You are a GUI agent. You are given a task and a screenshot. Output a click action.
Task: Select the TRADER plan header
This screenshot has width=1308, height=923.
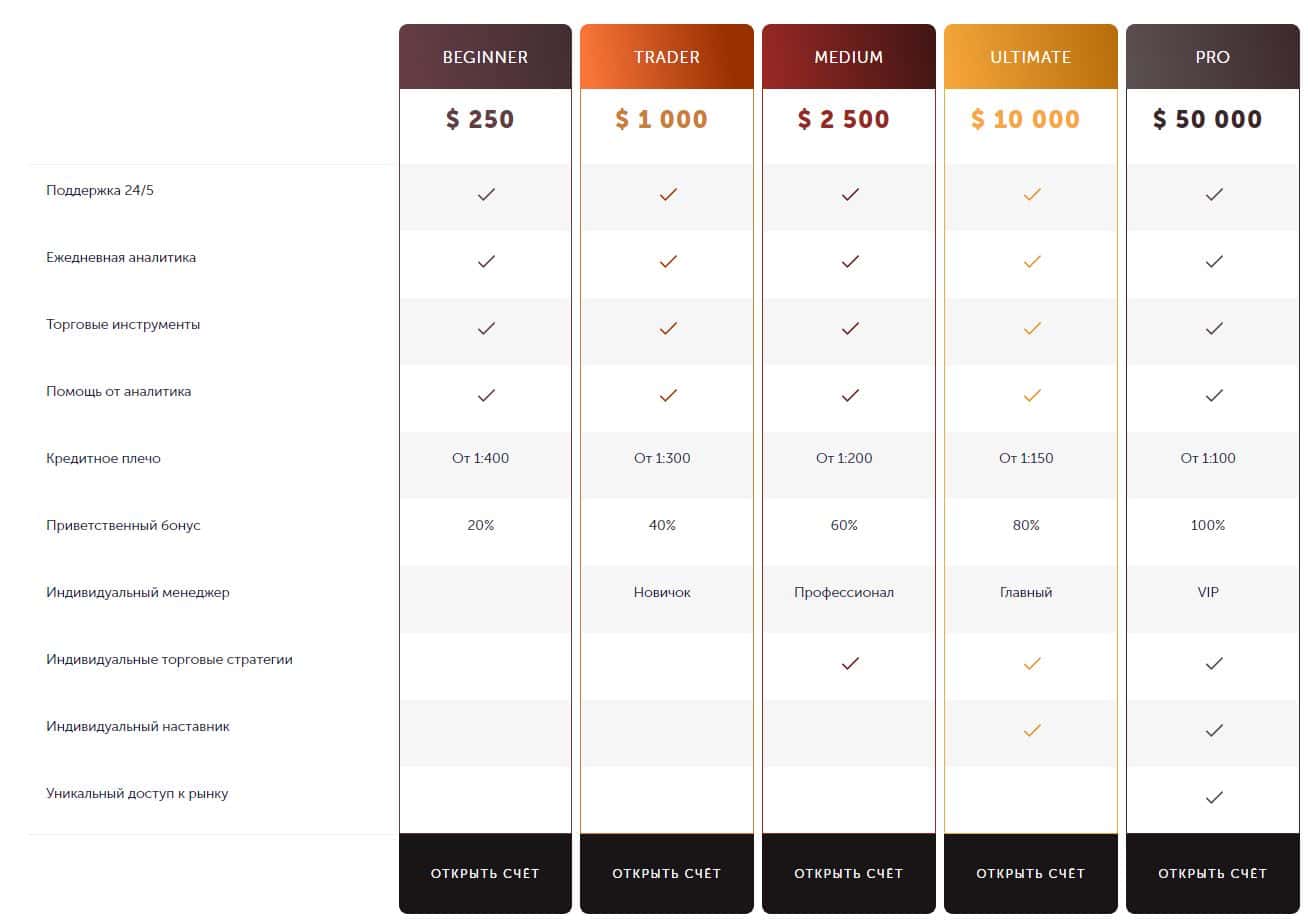pos(667,57)
